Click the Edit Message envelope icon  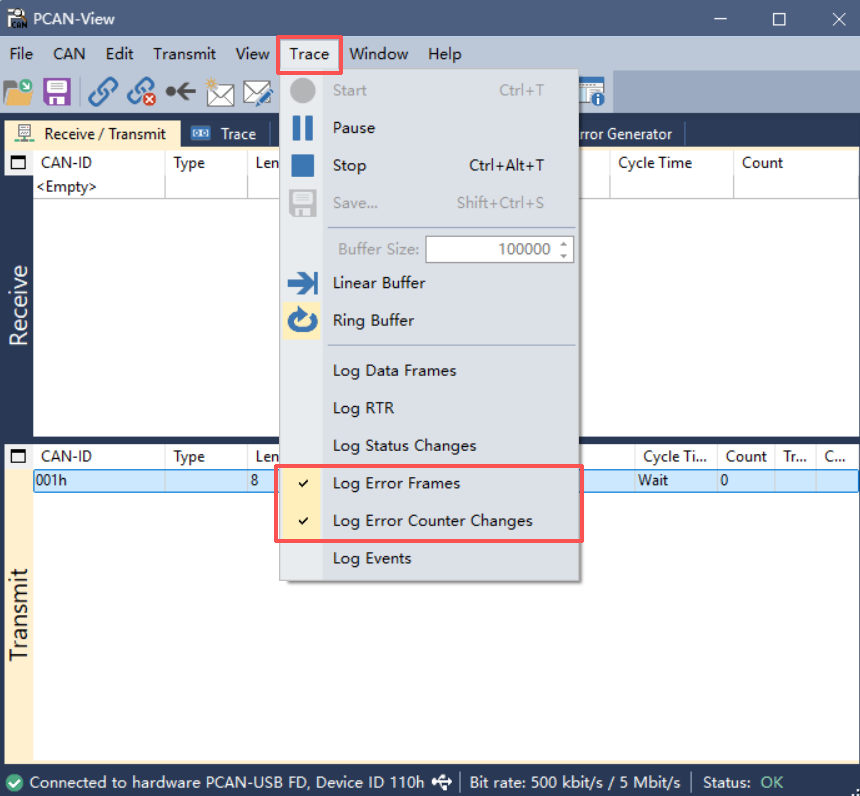tap(258, 93)
